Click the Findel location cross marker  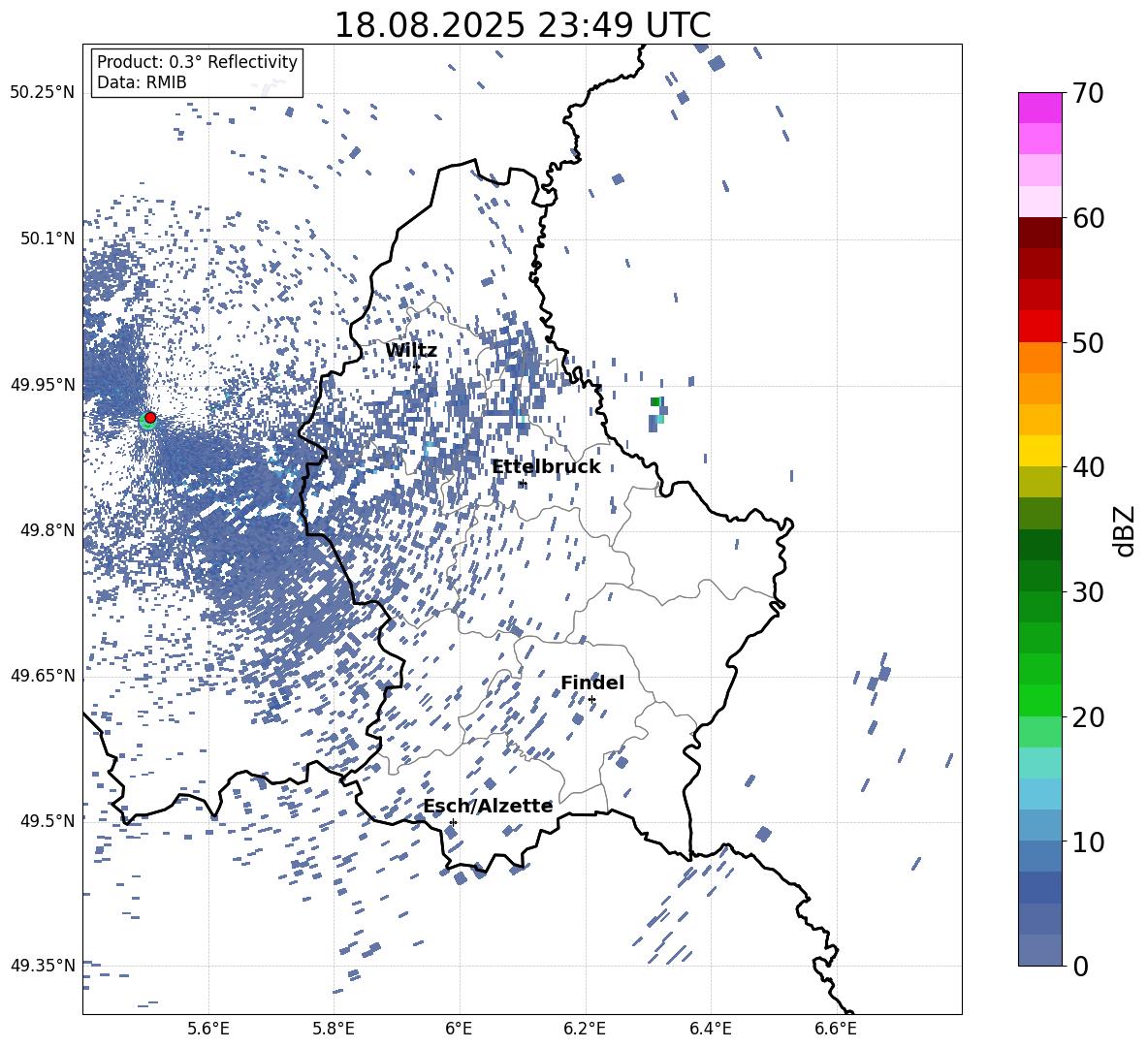(x=591, y=700)
